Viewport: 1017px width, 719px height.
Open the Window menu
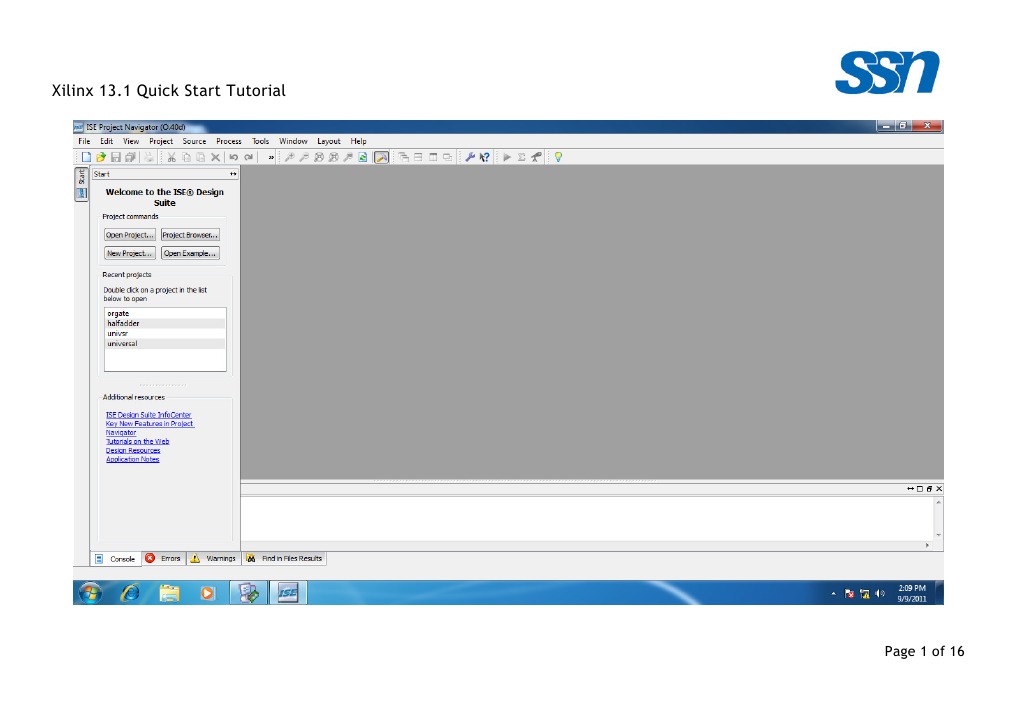tap(293, 141)
